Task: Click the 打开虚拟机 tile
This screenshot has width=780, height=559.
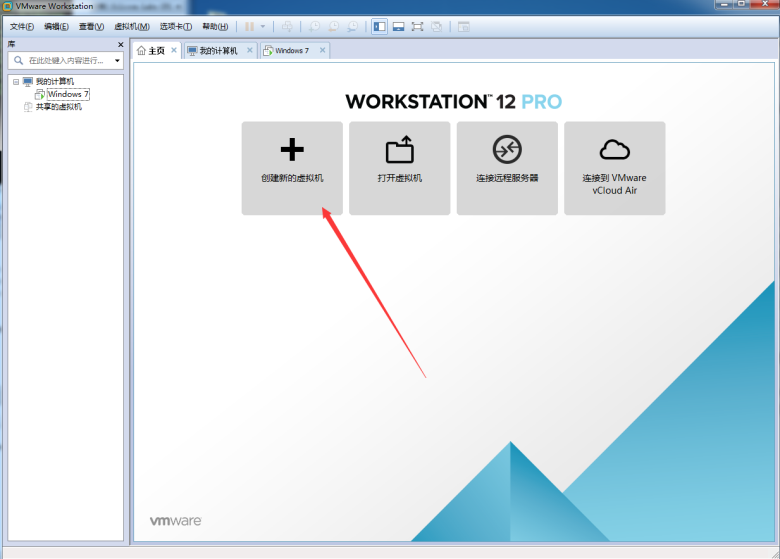Action: pos(399,168)
